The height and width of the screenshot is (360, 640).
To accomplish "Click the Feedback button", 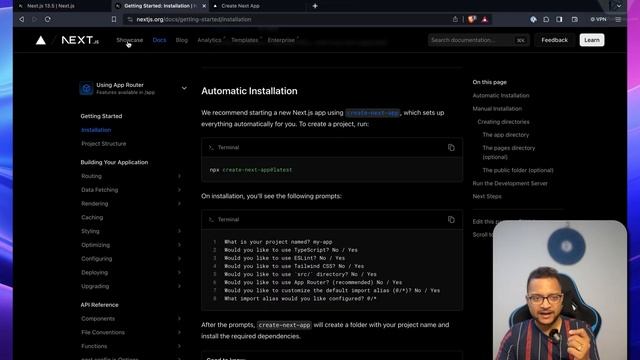I will coord(554,40).
